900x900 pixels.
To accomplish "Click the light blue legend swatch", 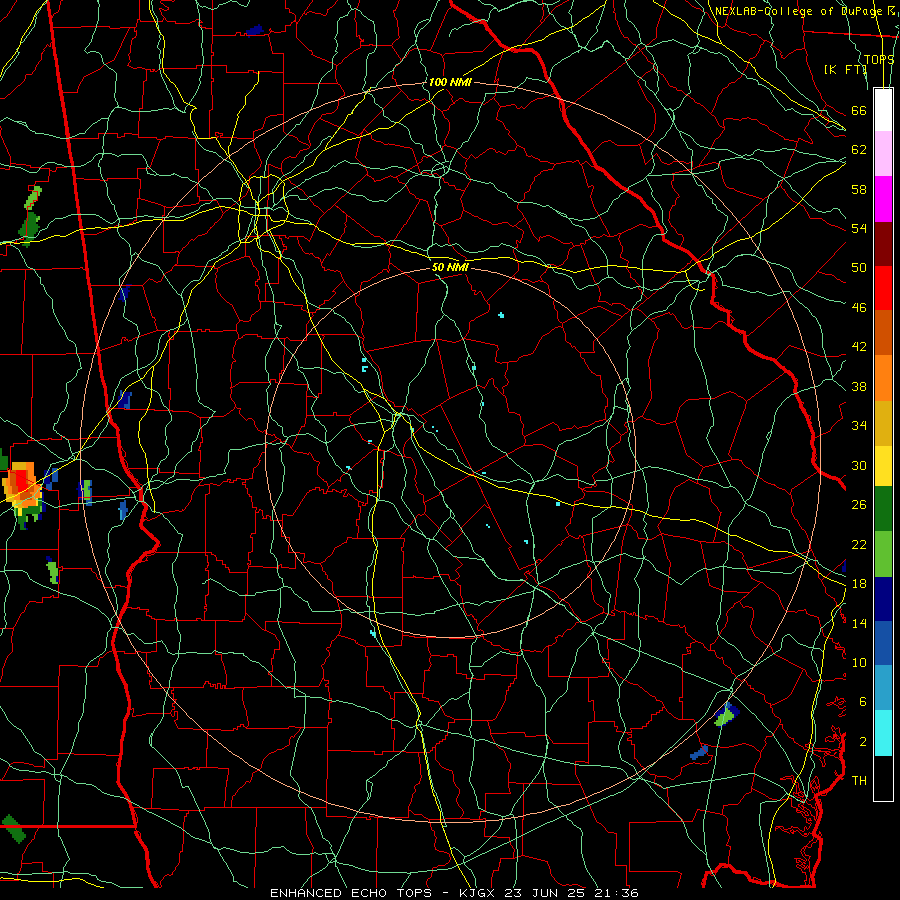I will pos(883,688).
